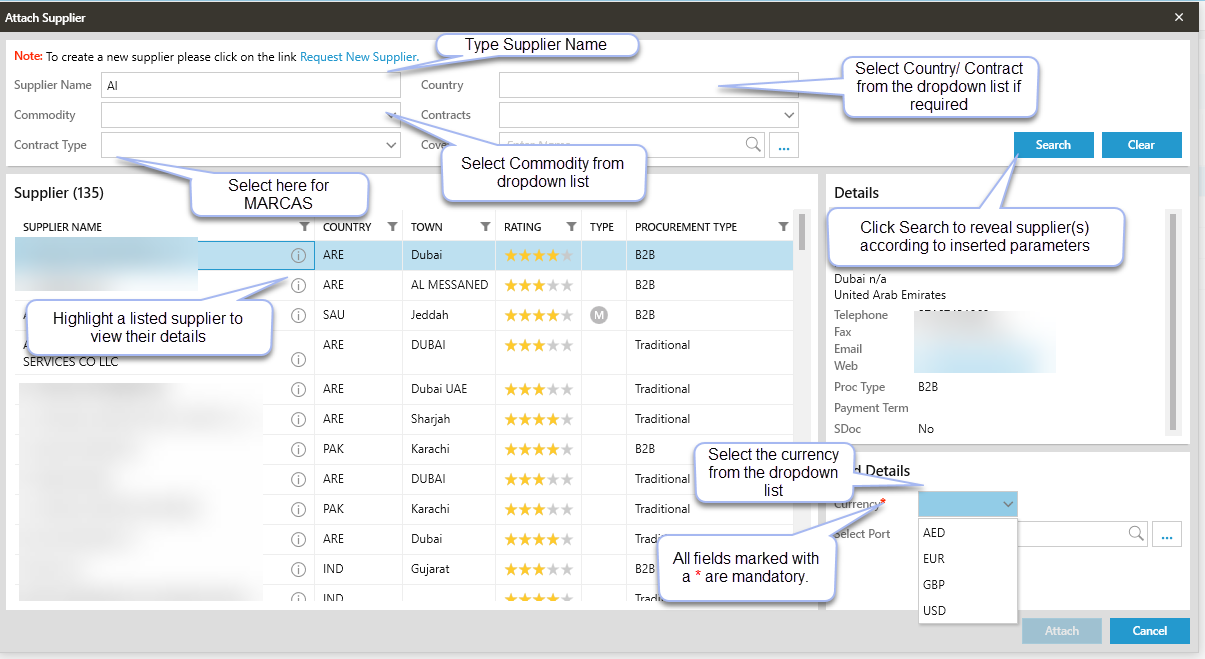
Task: Open the Country column filter icon
Action: click(x=393, y=227)
